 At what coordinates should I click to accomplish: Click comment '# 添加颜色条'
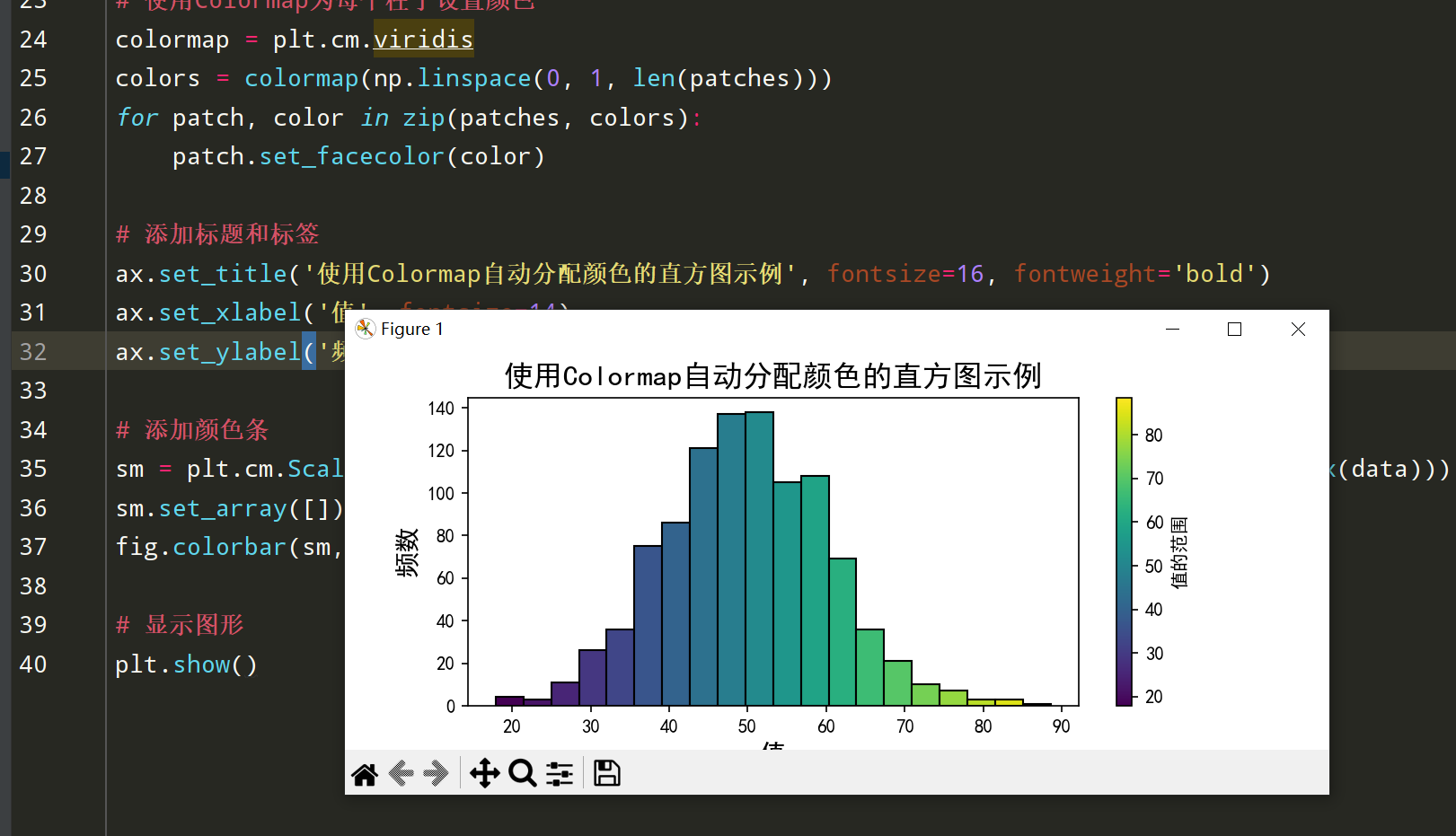coord(192,430)
